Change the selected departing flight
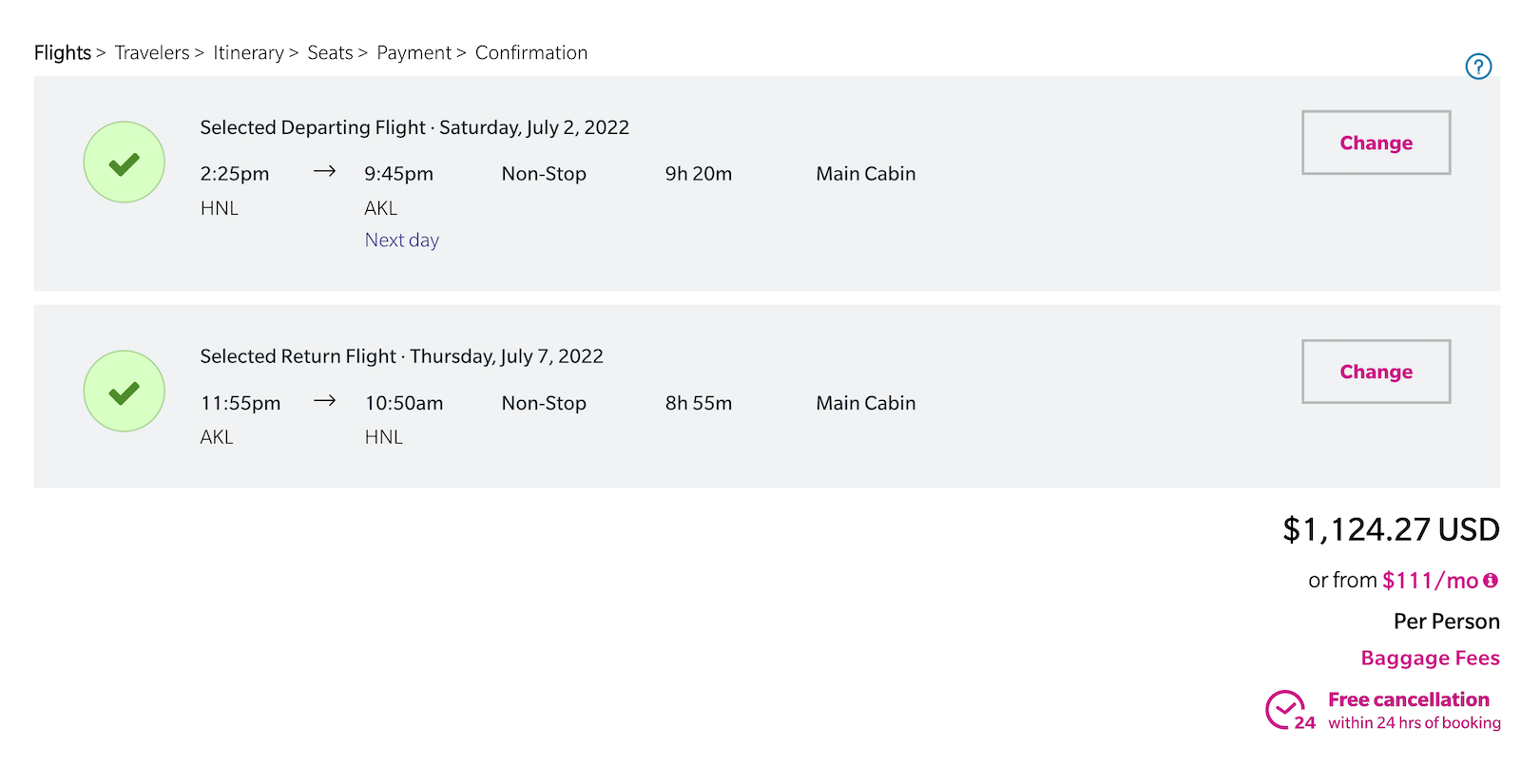Image resolution: width=1521 pixels, height=784 pixels. point(1376,143)
